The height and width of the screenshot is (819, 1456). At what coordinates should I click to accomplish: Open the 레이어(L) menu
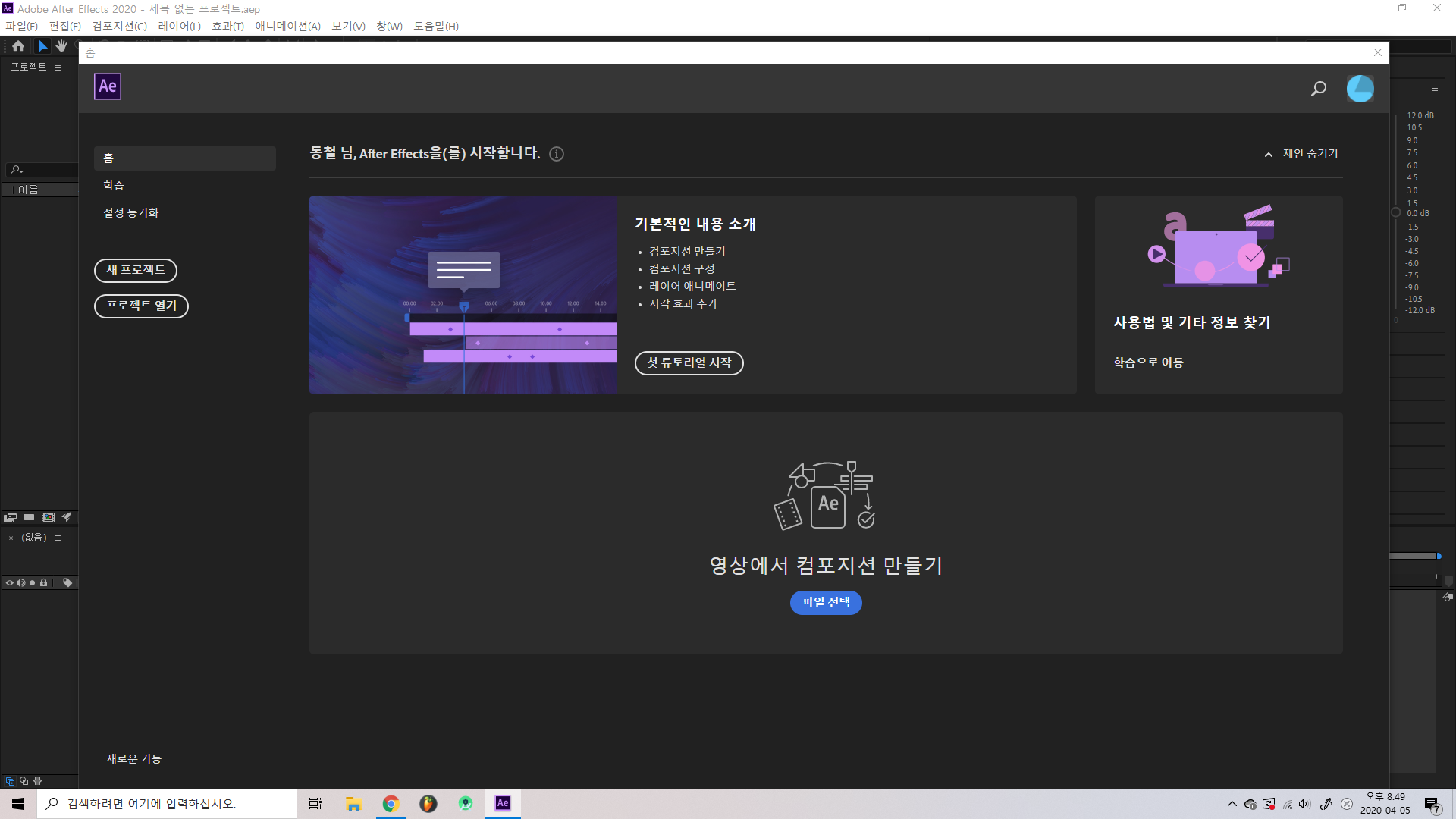[x=180, y=27]
